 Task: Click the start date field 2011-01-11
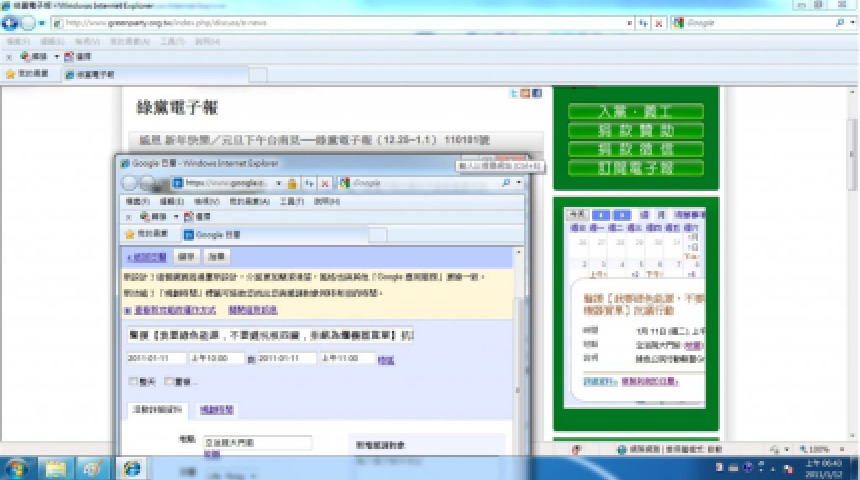coord(156,358)
